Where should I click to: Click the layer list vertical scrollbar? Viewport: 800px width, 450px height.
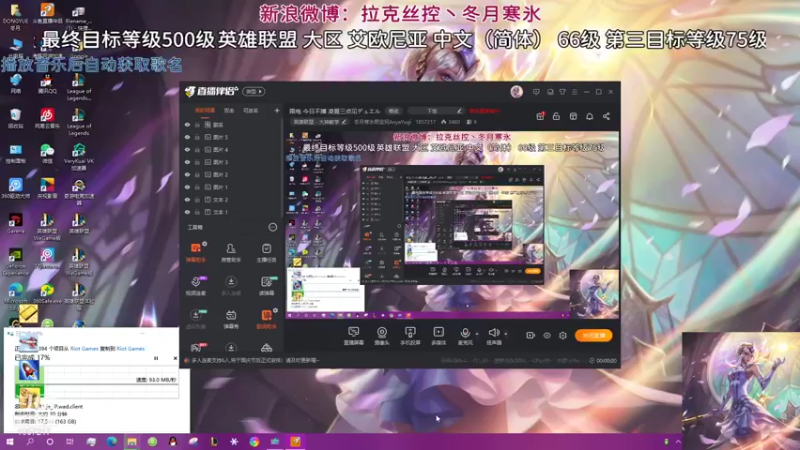(282, 168)
